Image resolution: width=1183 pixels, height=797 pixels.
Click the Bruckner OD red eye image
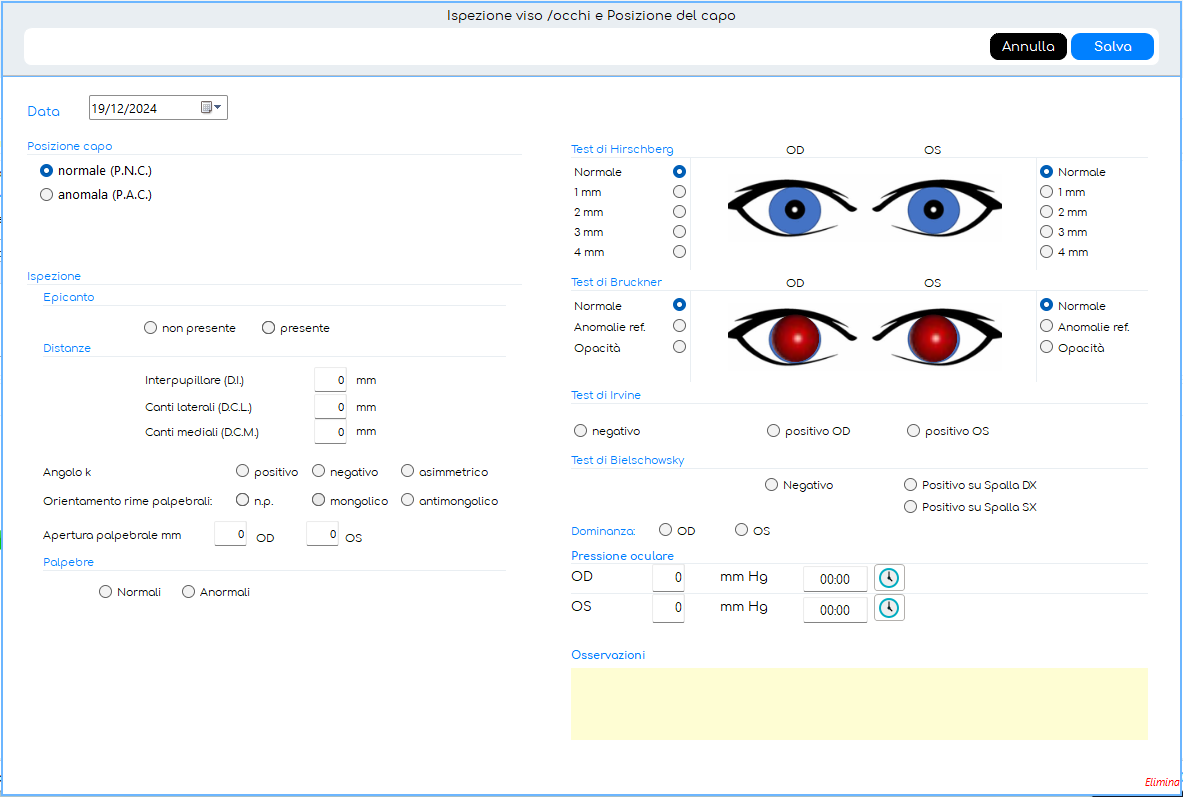794,337
